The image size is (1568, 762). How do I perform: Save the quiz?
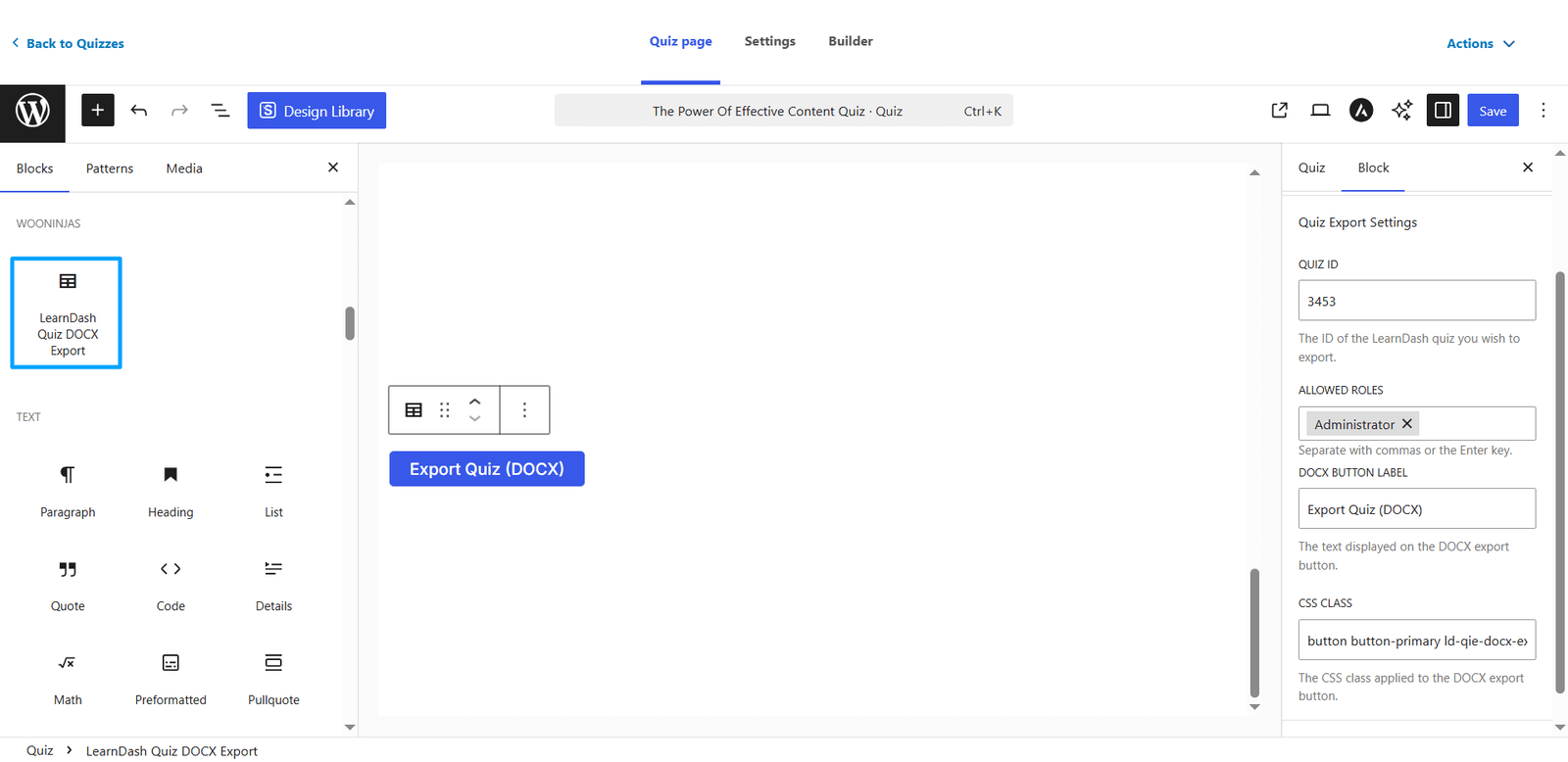tap(1493, 111)
